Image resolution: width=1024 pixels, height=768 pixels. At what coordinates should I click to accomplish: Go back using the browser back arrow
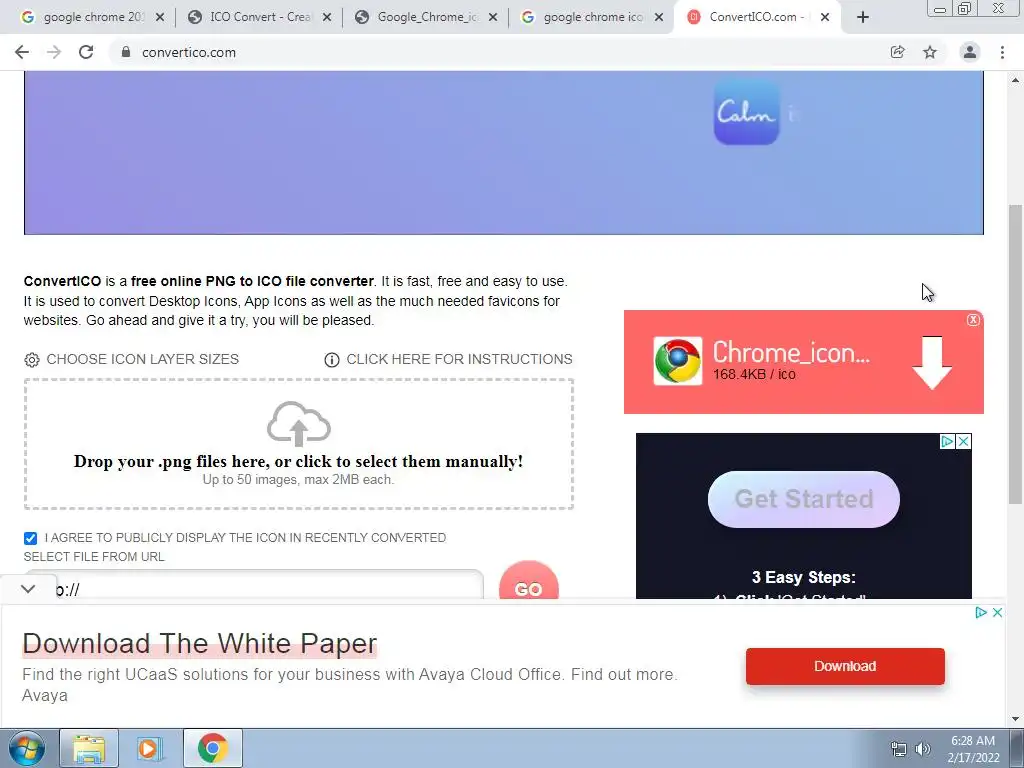point(22,52)
